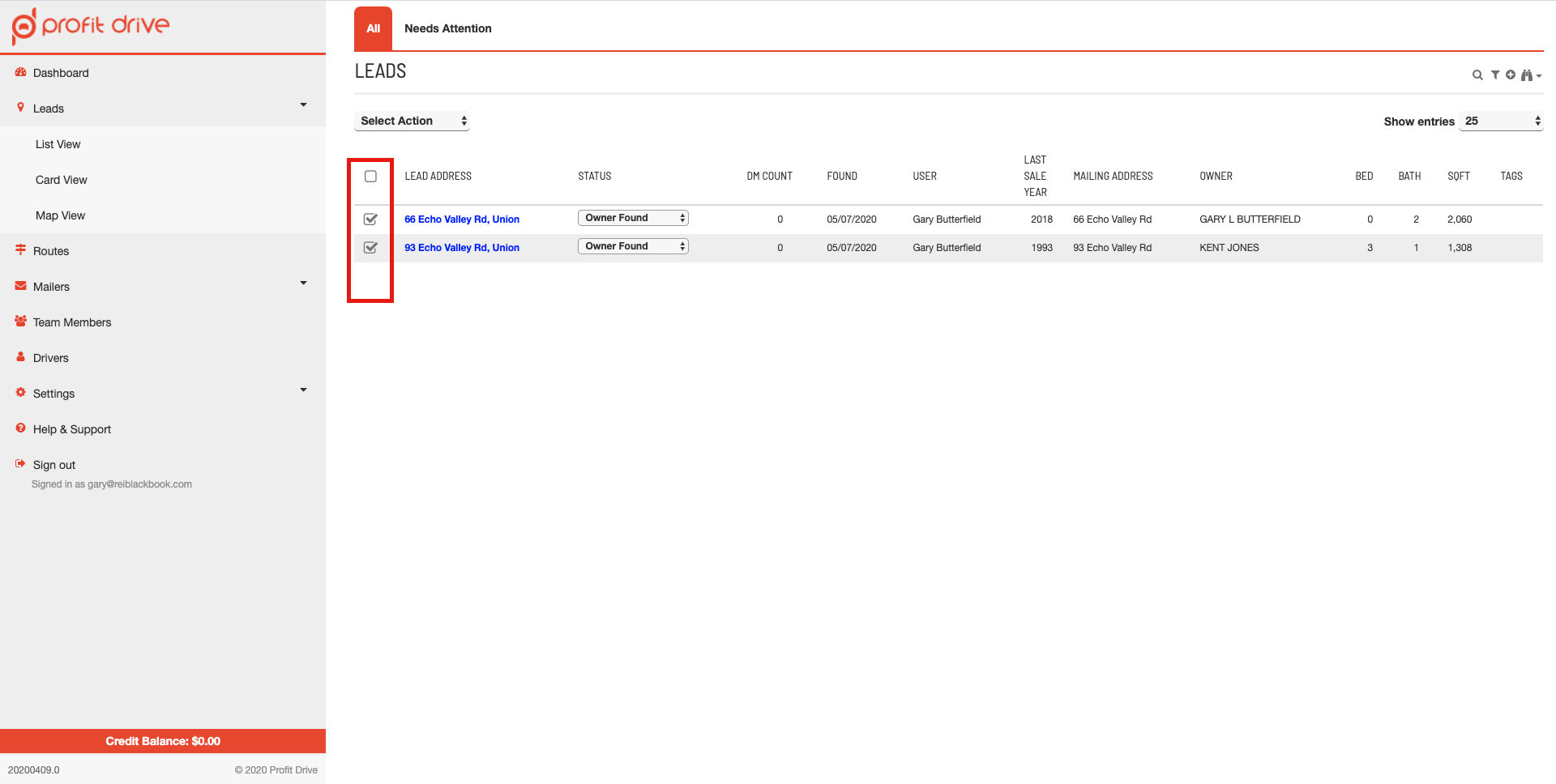Click the © 2020 Profit Drive footer text
The width and height of the screenshot is (1556, 784).
(276, 770)
